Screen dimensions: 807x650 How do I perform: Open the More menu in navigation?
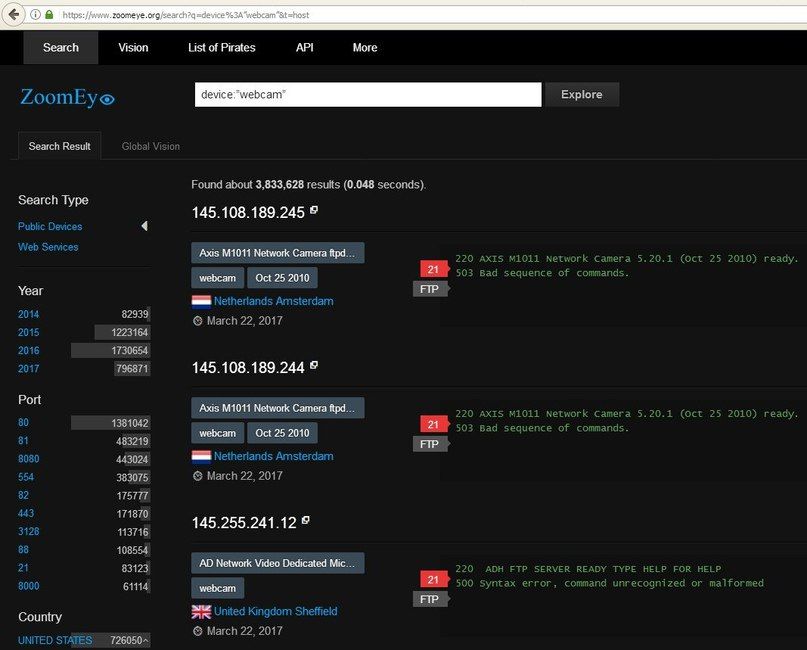click(x=365, y=47)
